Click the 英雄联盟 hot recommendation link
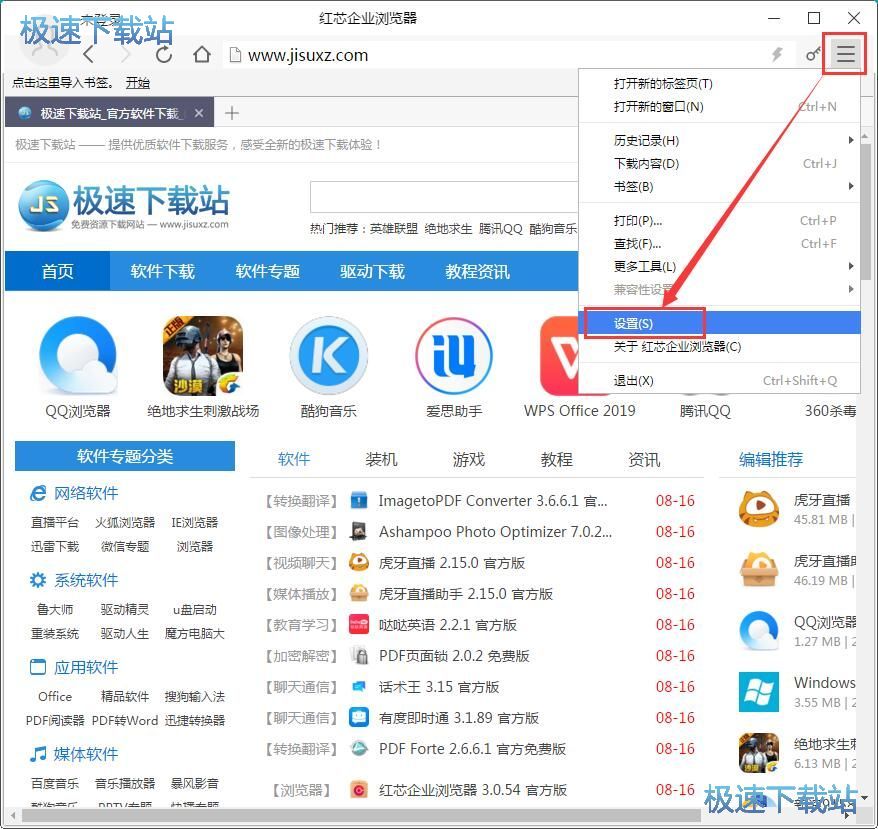The width and height of the screenshot is (878, 829). coord(394,229)
